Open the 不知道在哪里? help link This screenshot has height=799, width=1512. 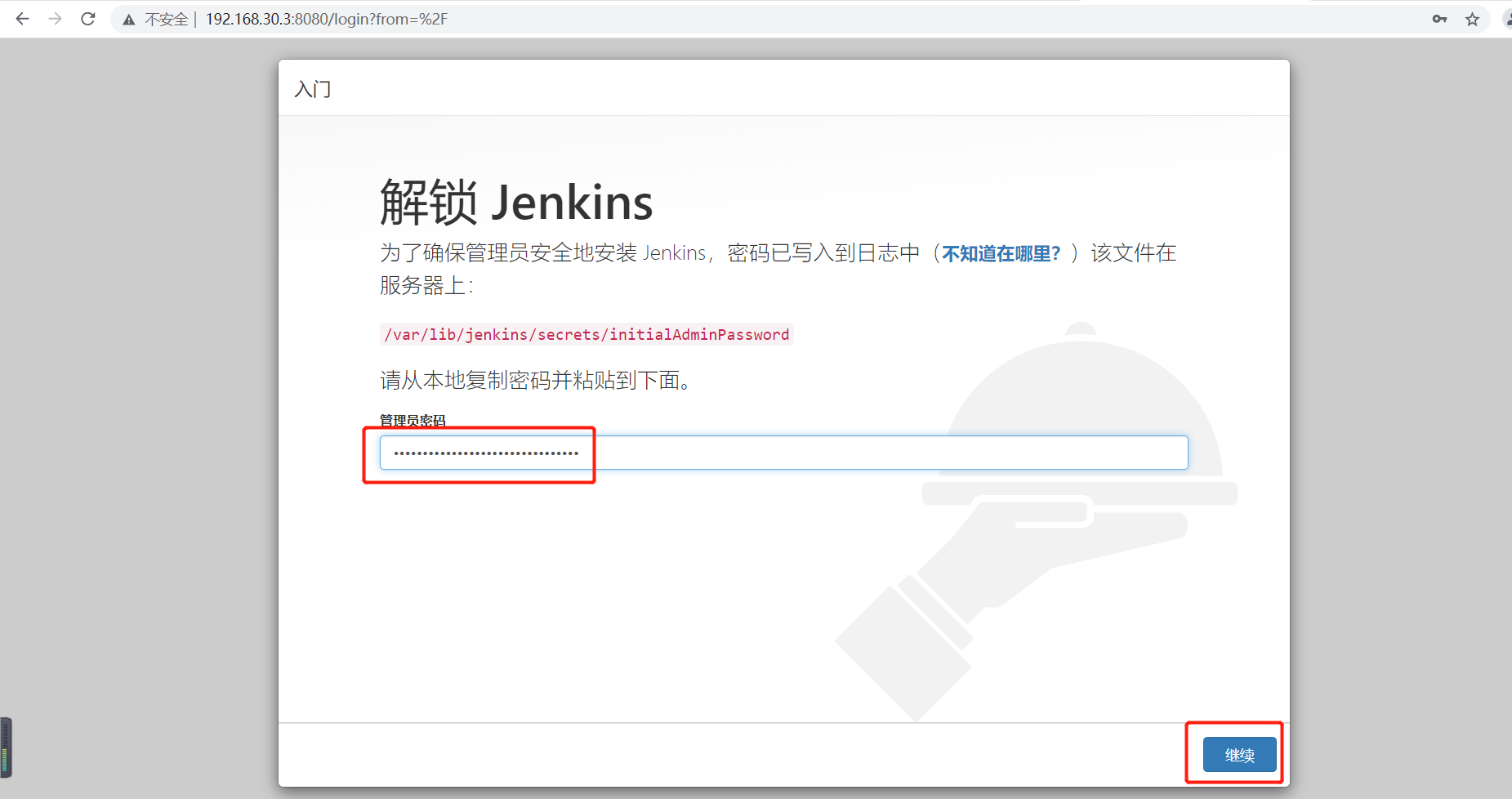(1002, 253)
